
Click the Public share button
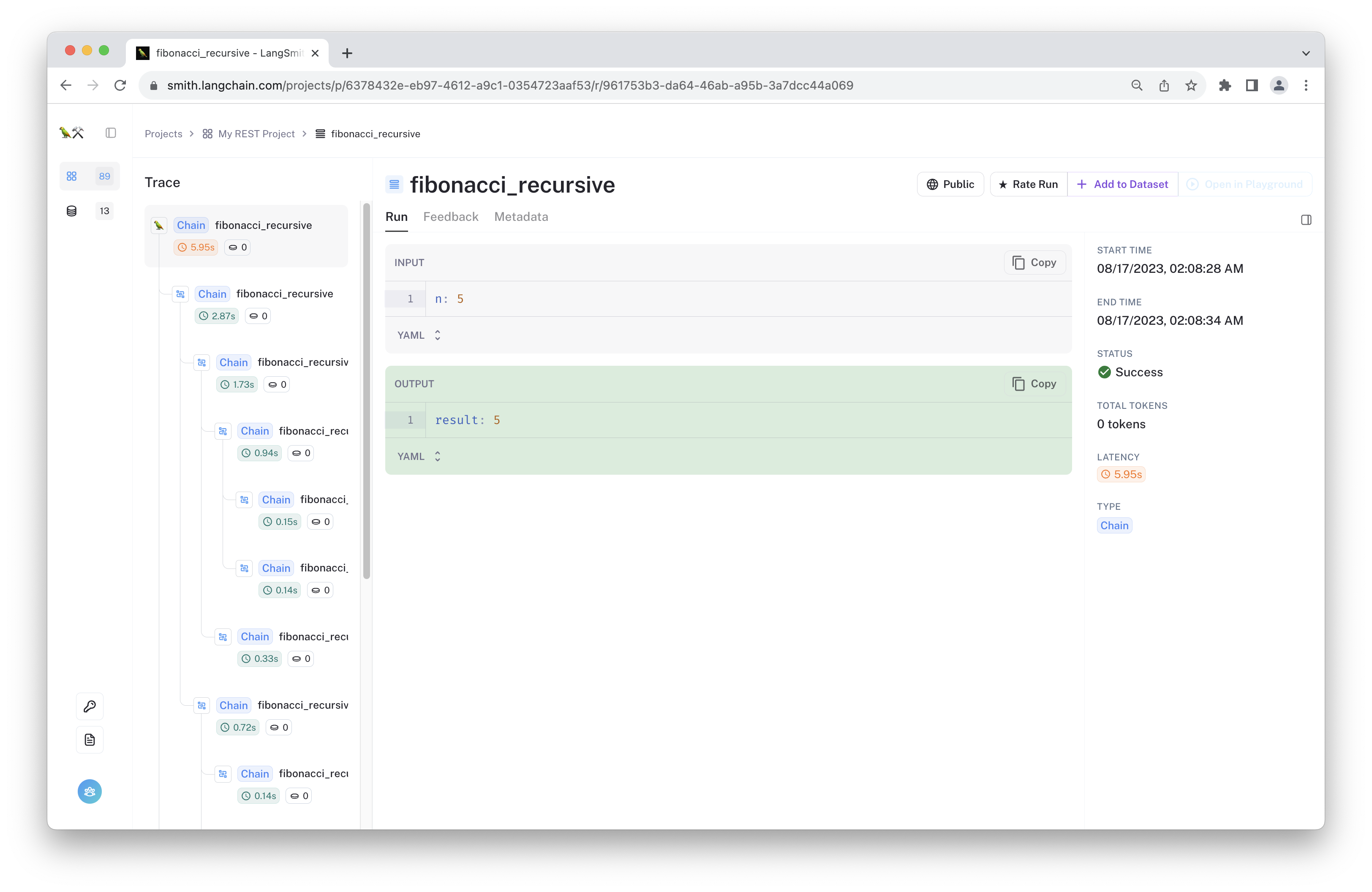(950, 185)
